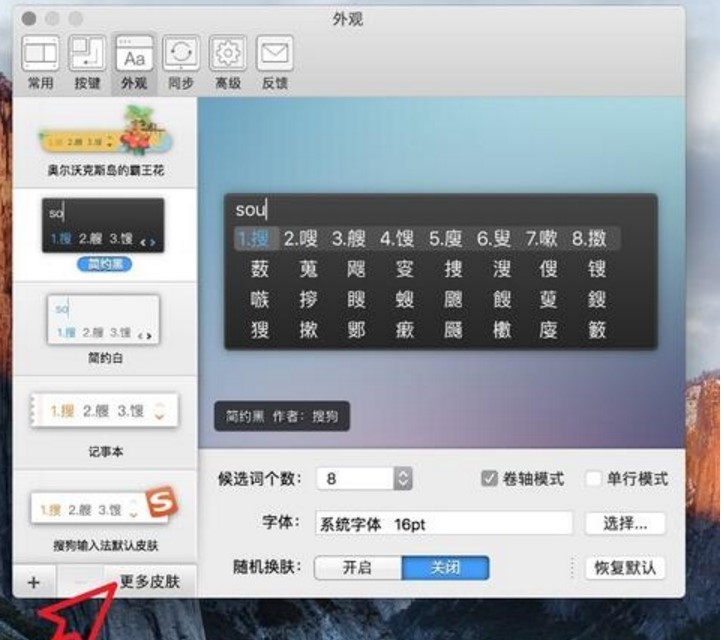Select the 搜狗输入法默认皮肤 default skin

click(106, 517)
